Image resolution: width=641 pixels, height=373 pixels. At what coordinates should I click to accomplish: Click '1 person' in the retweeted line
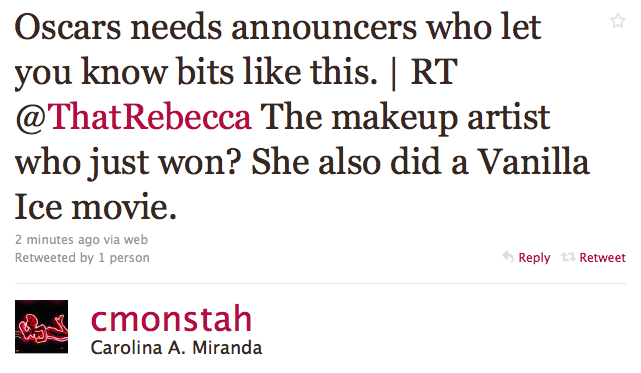(124, 258)
